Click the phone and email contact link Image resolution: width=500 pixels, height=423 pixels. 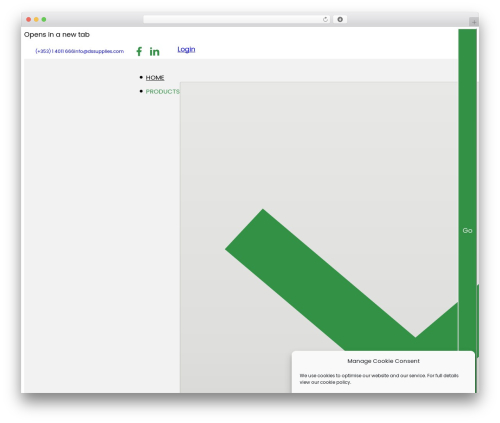[80, 51]
